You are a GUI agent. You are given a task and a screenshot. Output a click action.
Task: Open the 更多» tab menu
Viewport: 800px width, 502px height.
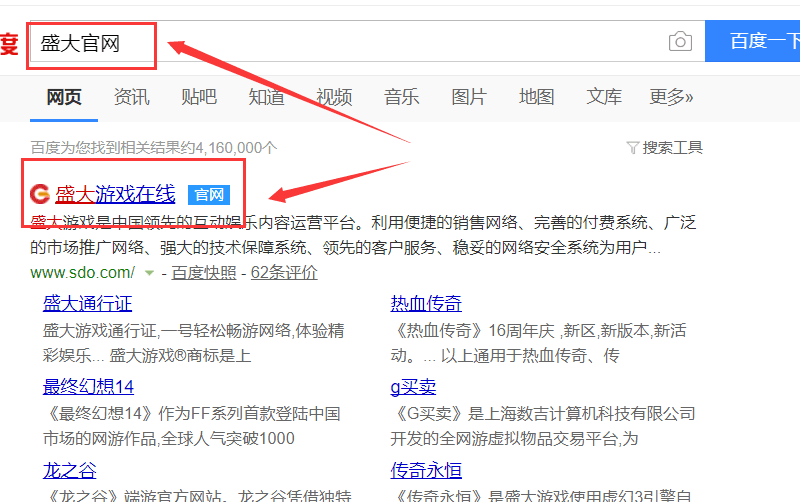(x=671, y=97)
